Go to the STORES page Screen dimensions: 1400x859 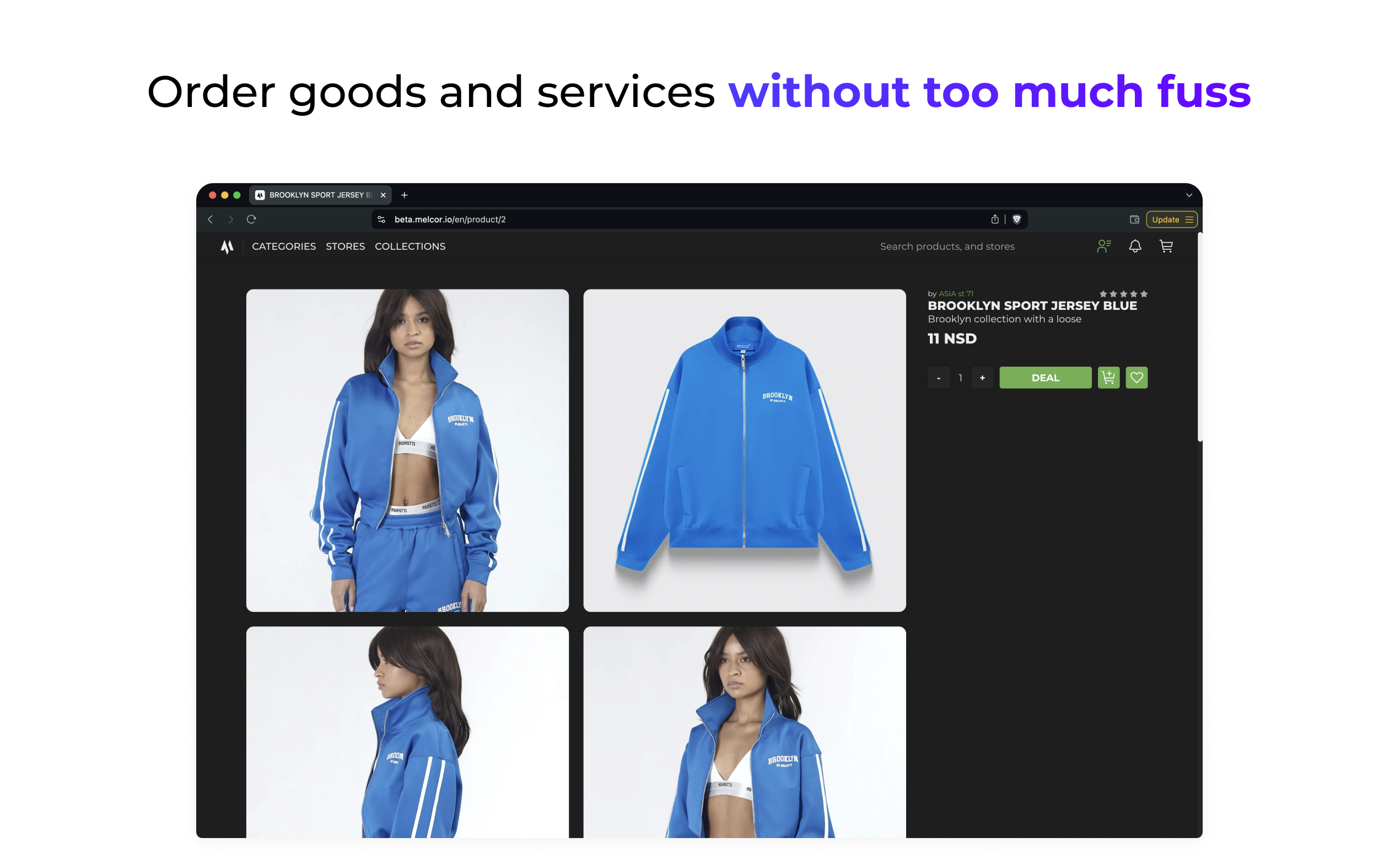(345, 246)
